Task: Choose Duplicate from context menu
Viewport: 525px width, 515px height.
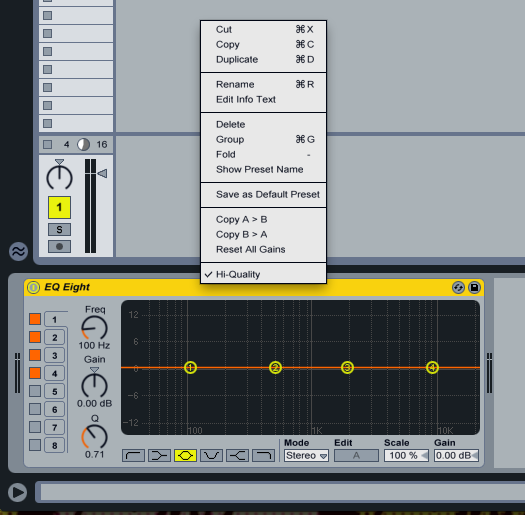Action: point(264,59)
